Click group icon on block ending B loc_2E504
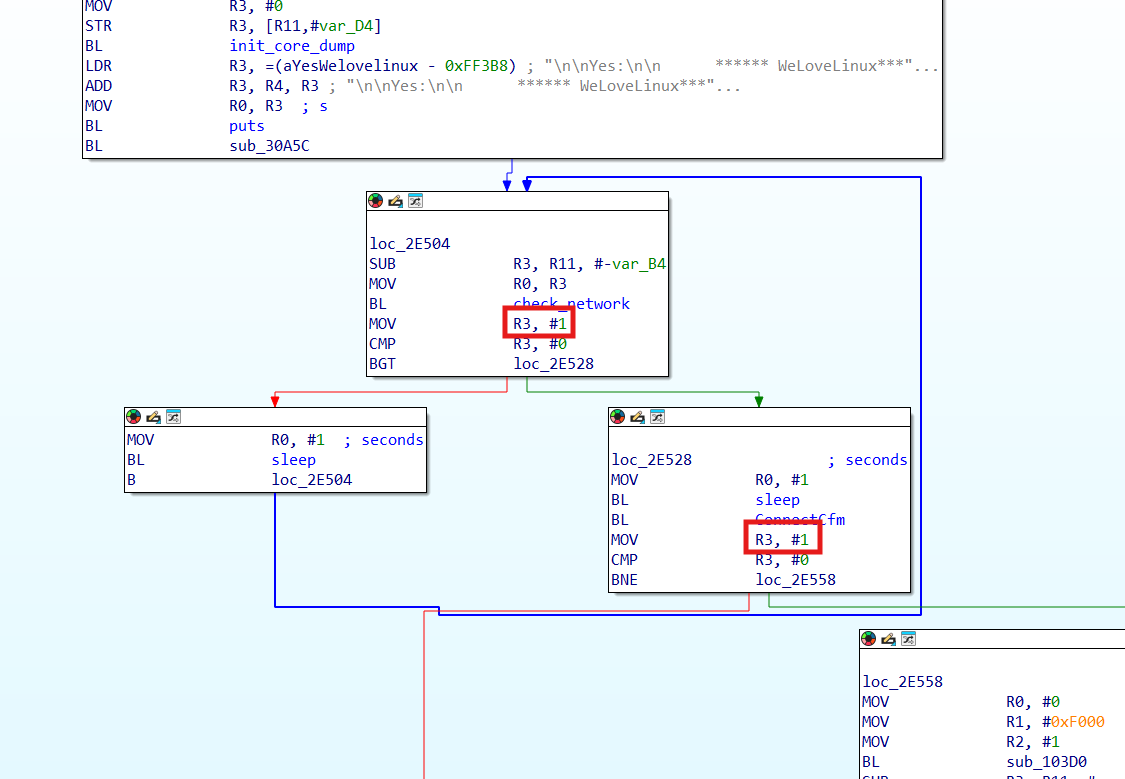 [x=174, y=417]
